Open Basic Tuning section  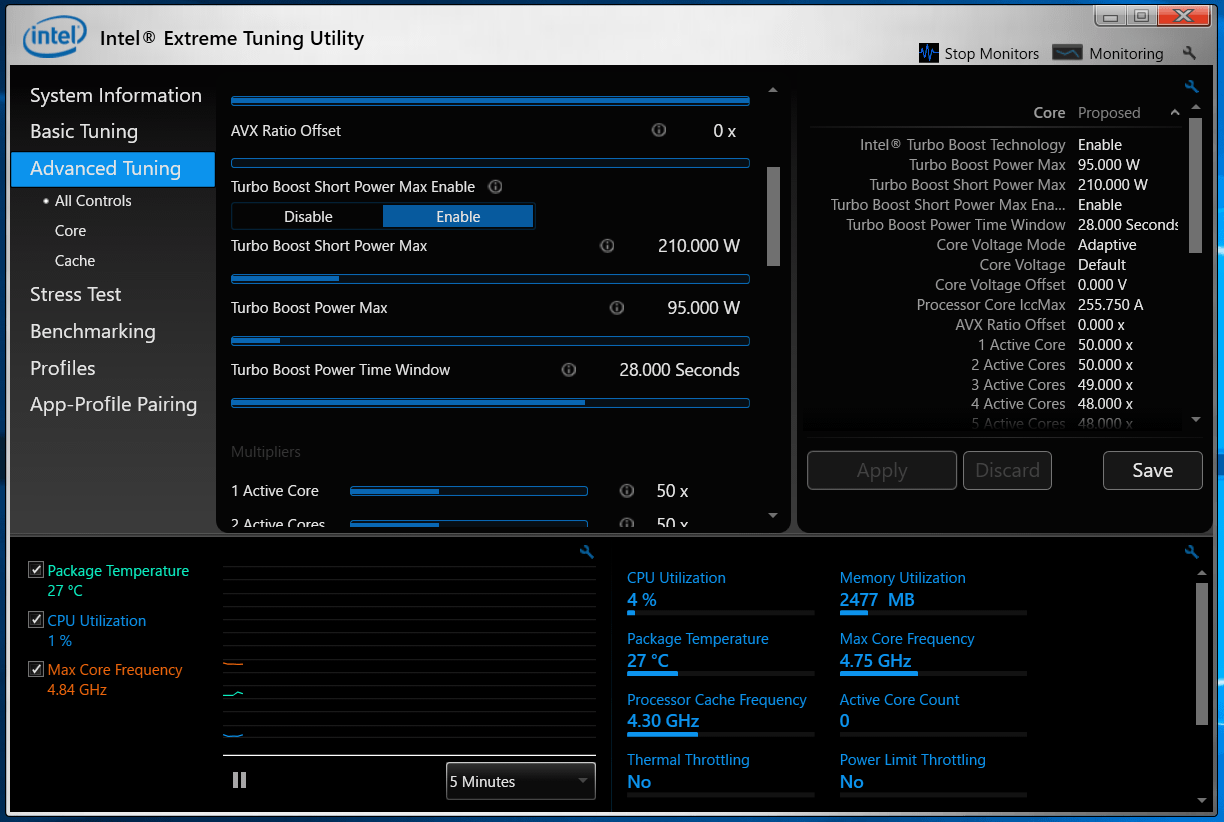pos(84,131)
